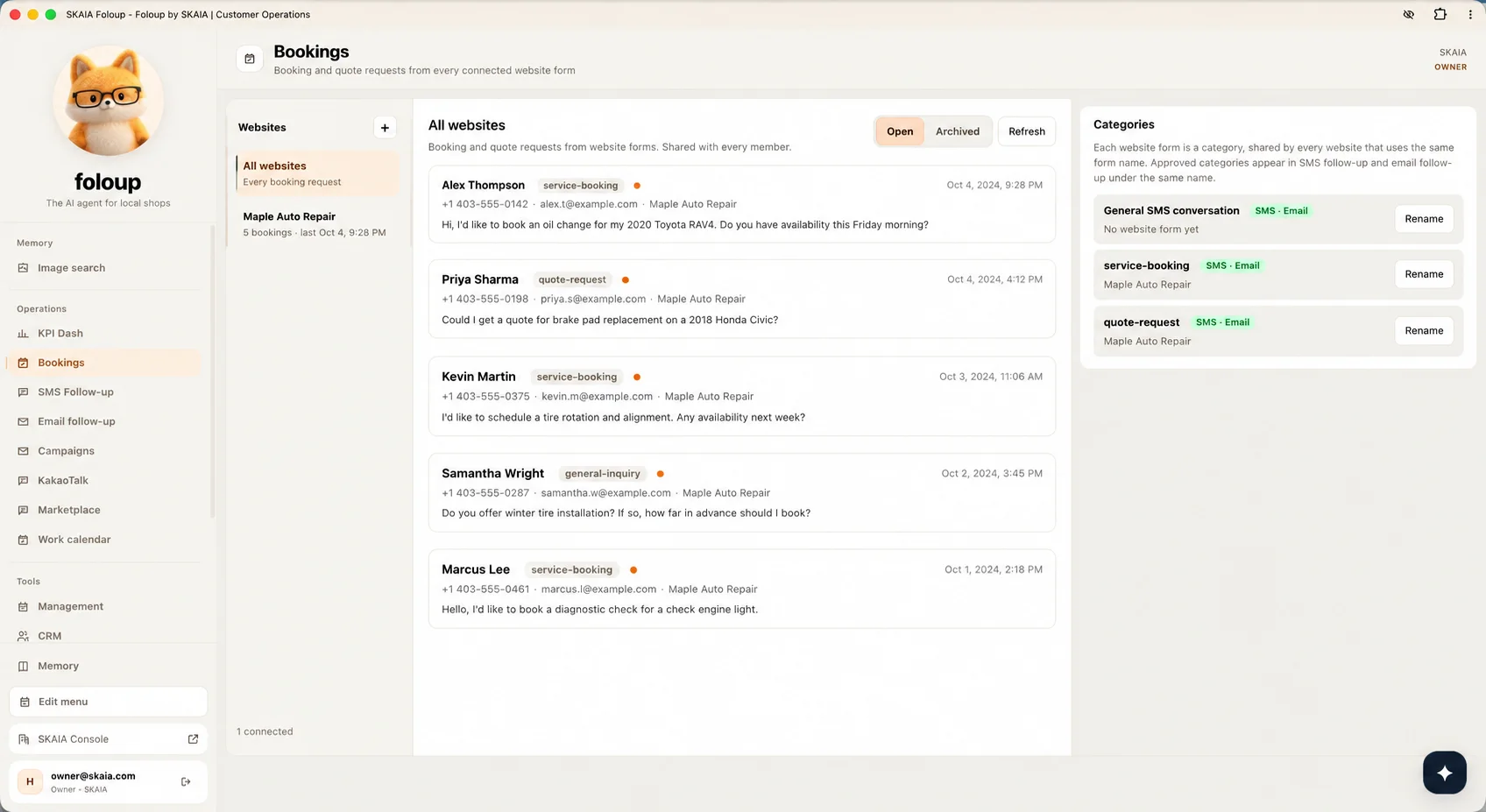This screenshot has height=812, width=1486.
Task: Click the plus icon to add a website
Action: pyautogui.click(x=385, y=128)
